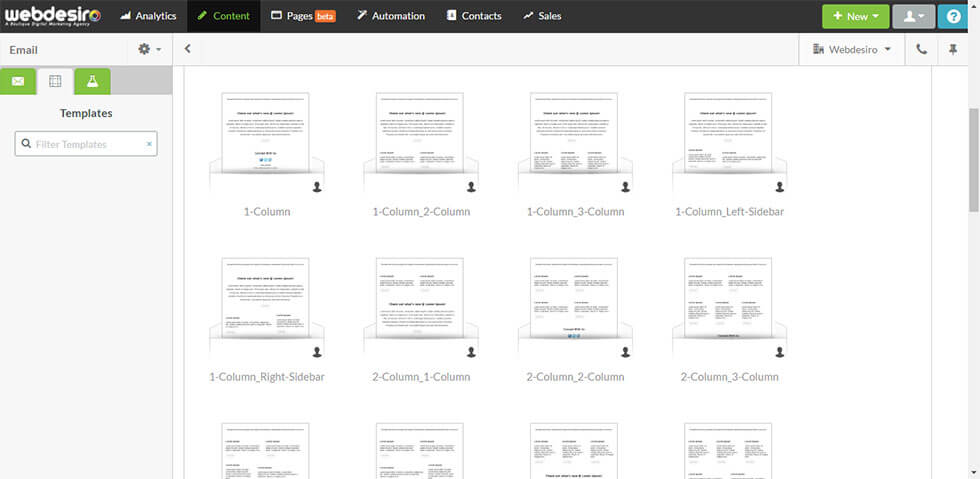Open the 1-Column_3-Column template thumbnail
This screenshot has height=479, width=980.
tap(575, 143)
